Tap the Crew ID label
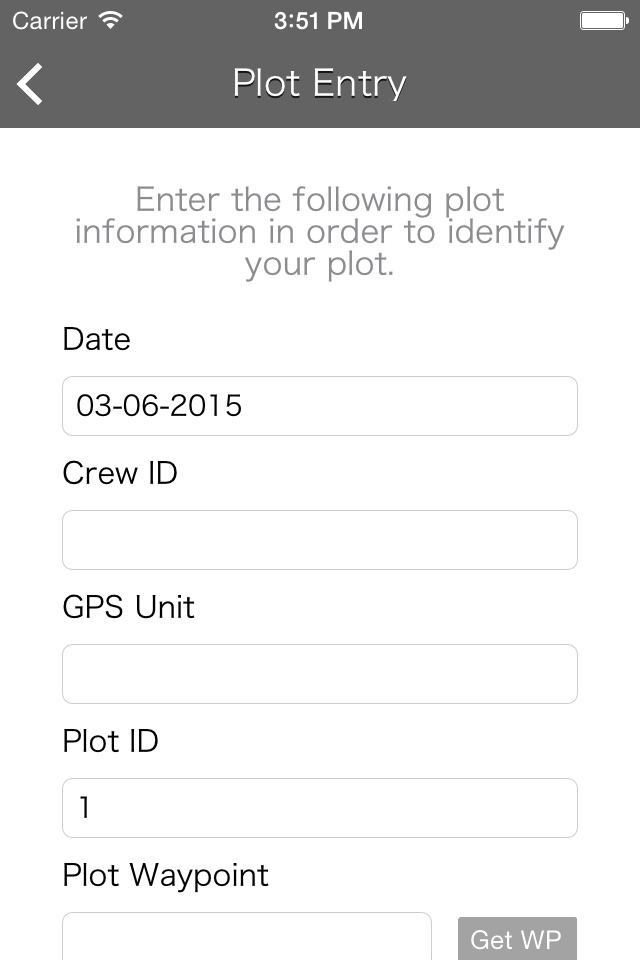Image resolution: width=640 pixels, height=960 pixels. tap(120, 473)
